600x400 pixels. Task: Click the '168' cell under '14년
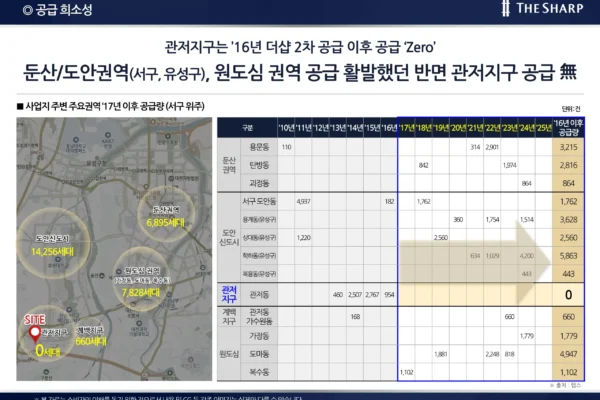click(x=355, y=317)
